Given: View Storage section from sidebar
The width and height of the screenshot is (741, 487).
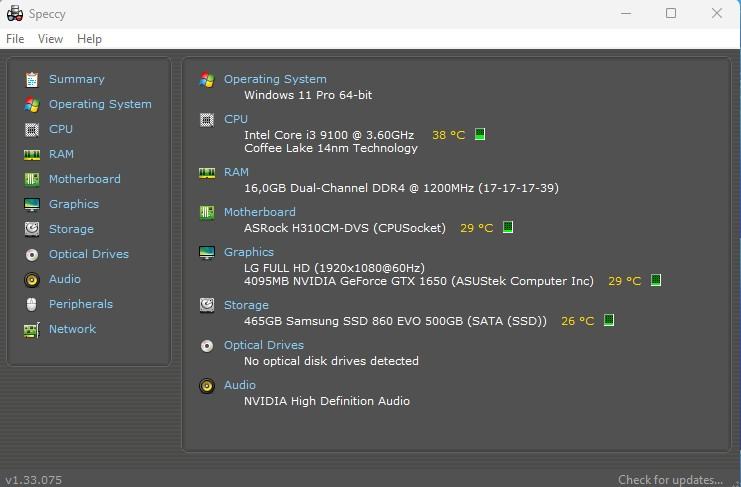Looking at the screenshot, I should point(71,229).
